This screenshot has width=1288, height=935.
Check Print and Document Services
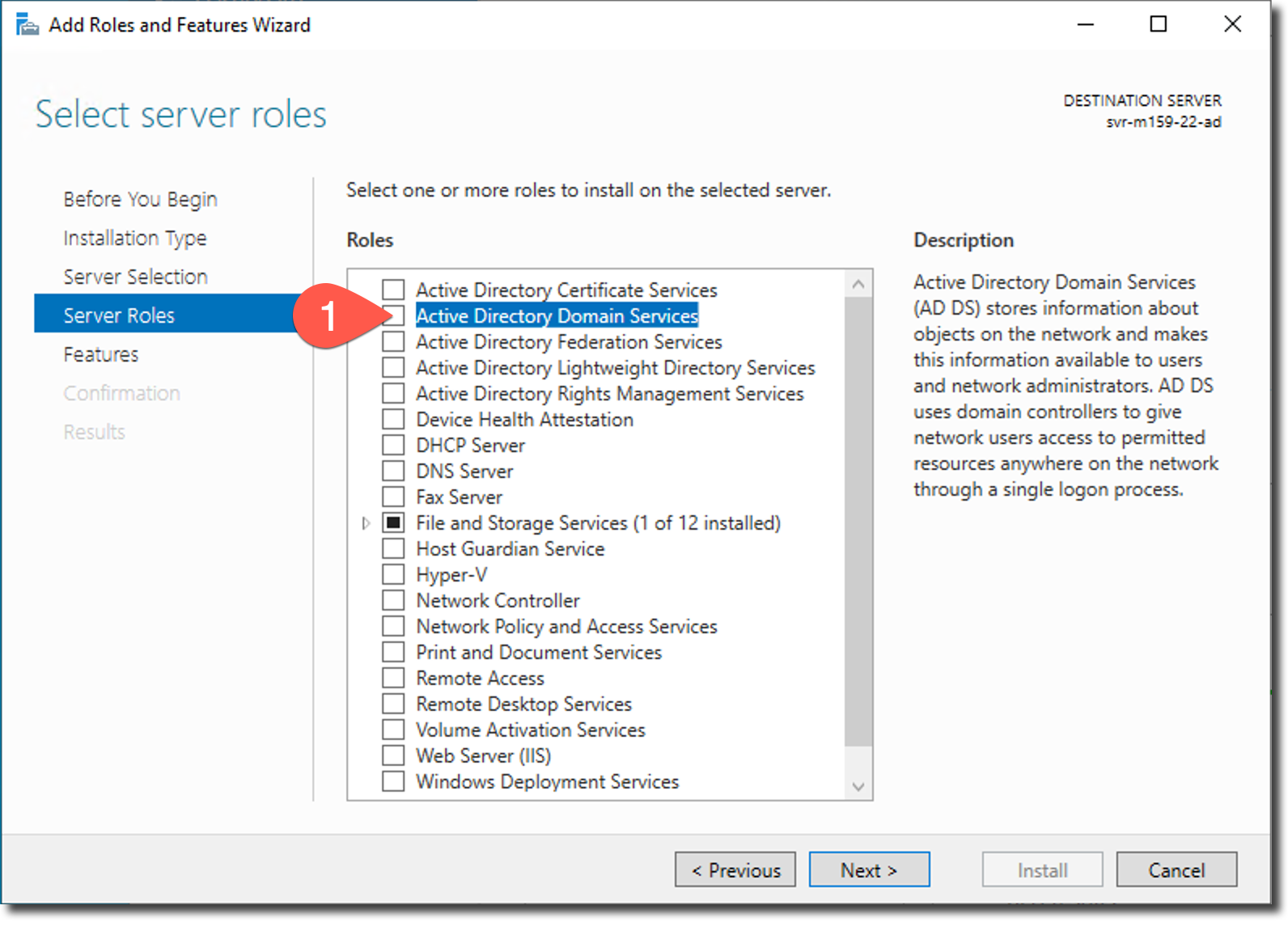click(x=393, y=652)
